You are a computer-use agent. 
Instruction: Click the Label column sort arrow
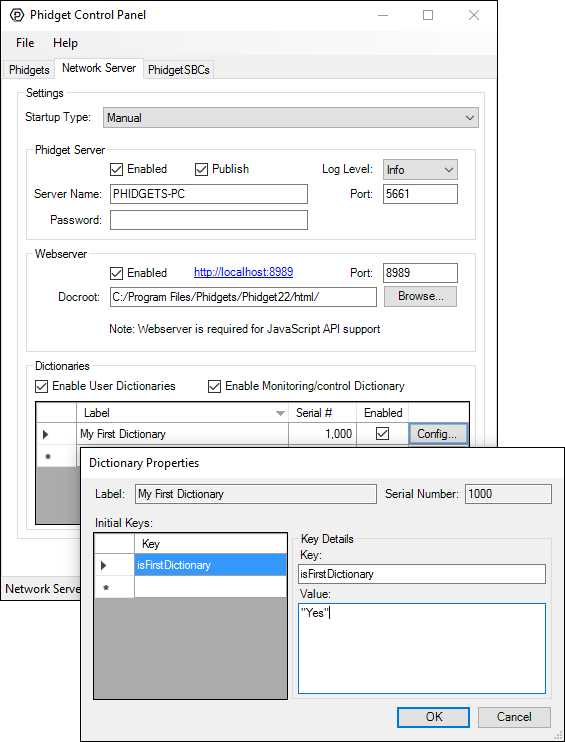280,414
